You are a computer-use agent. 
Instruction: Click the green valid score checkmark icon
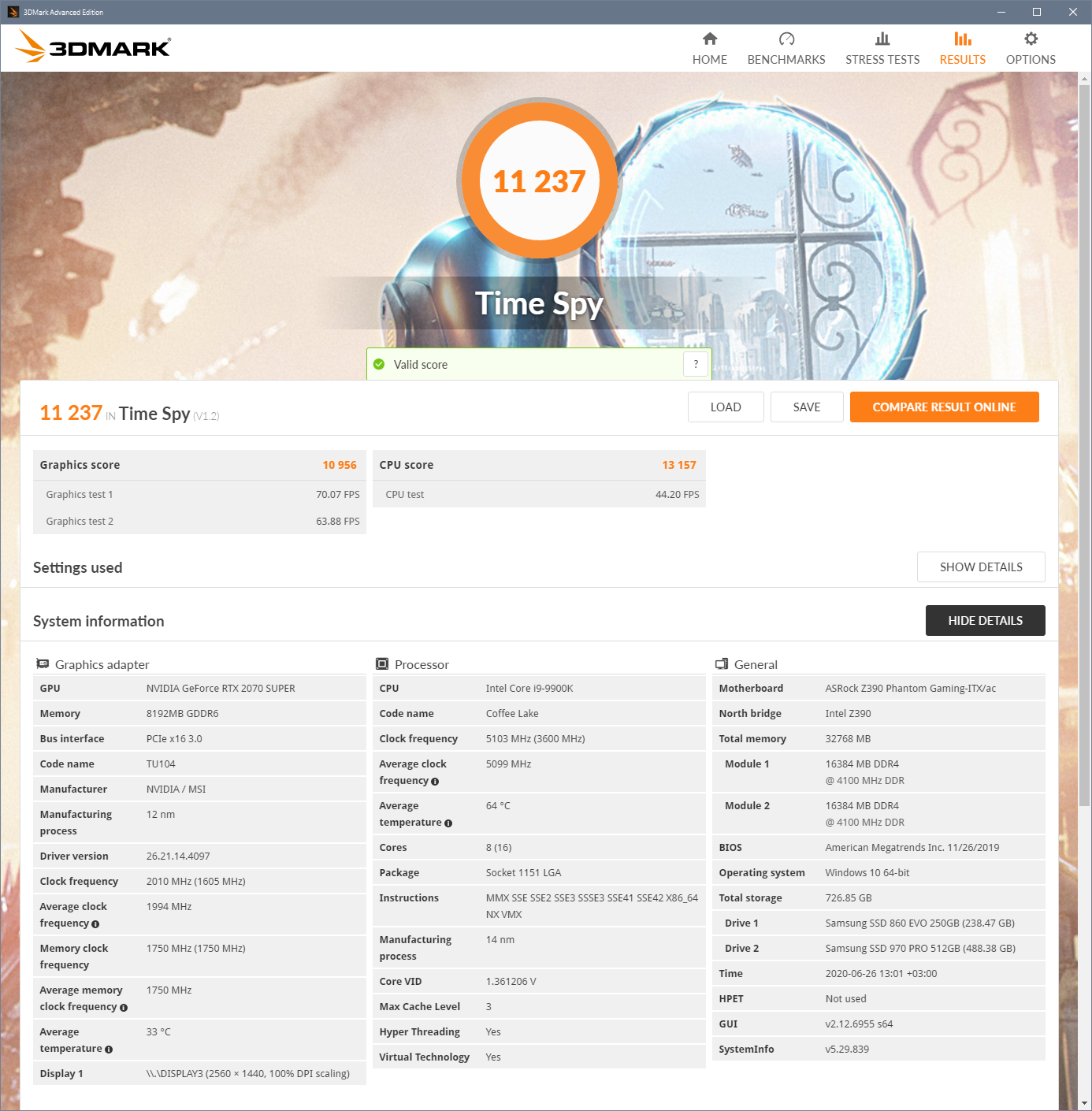[x=379, y=364]
